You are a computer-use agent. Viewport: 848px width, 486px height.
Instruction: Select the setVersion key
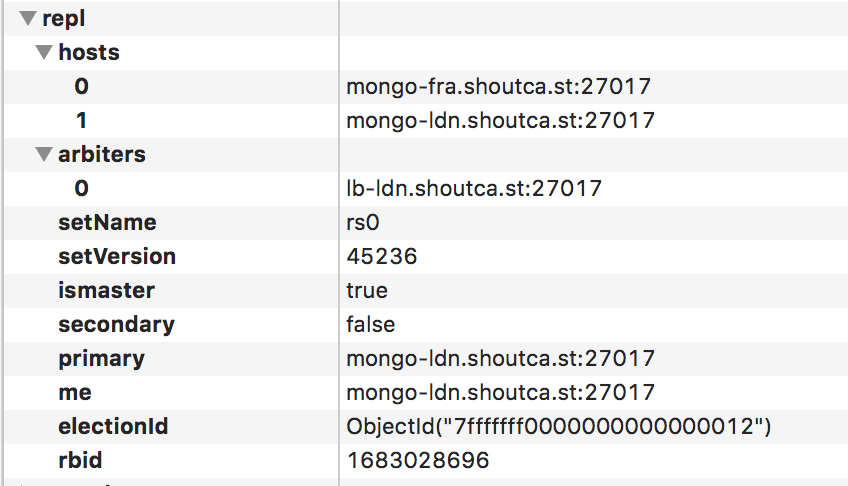[117, 257]
